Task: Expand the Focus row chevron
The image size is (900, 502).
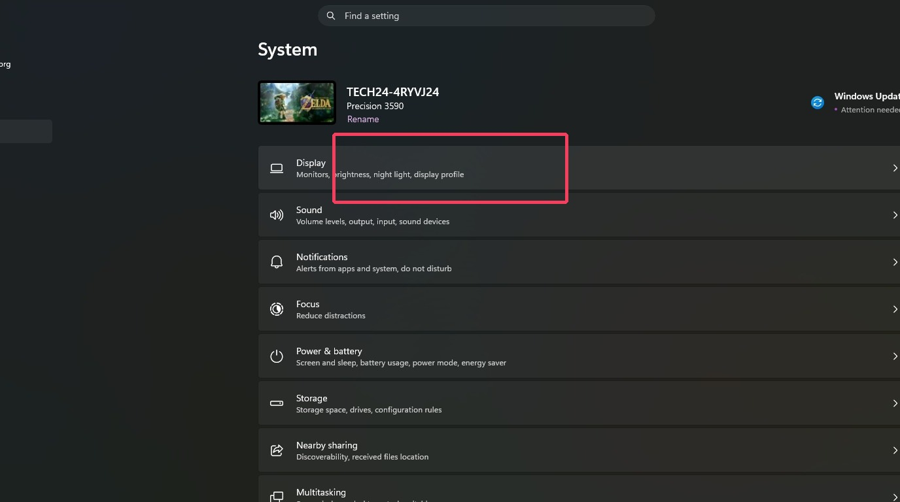Action: pos(894,309)
